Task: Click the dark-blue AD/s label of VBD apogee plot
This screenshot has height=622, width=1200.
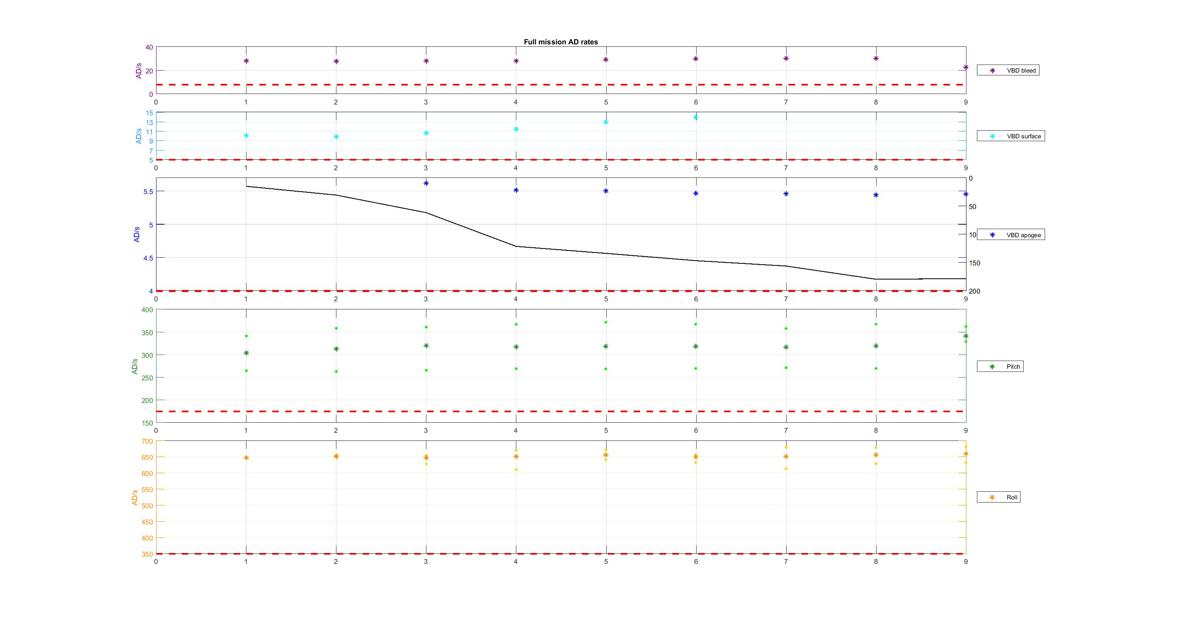Action: click(x=137, y=235)
